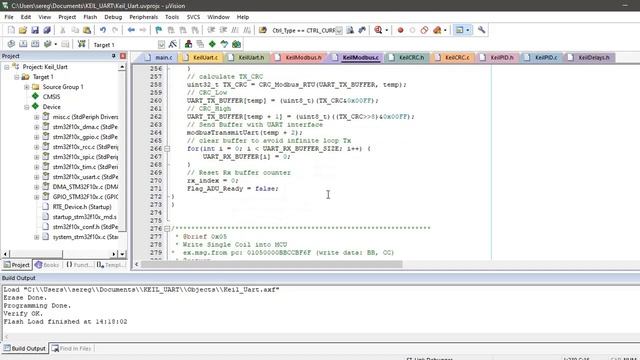This screenshot has height=360, width=640.
Task: Expand Source Group 1 in project tree
Action: point(27,87)
